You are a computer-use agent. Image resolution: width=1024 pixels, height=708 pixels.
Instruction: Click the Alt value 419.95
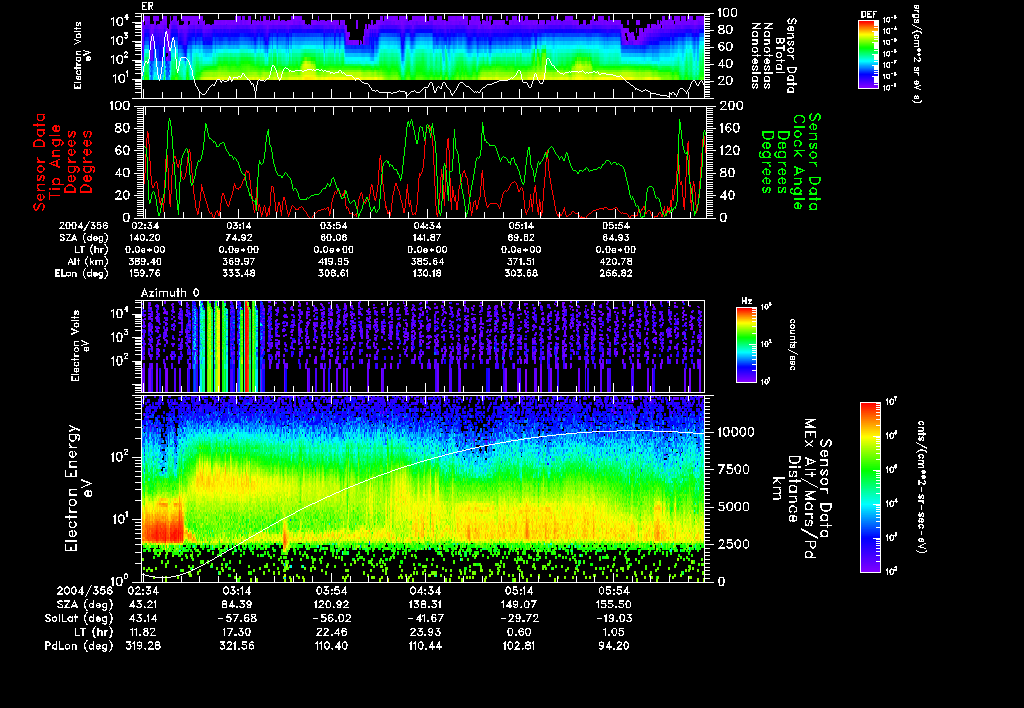(x=333, y=261)
